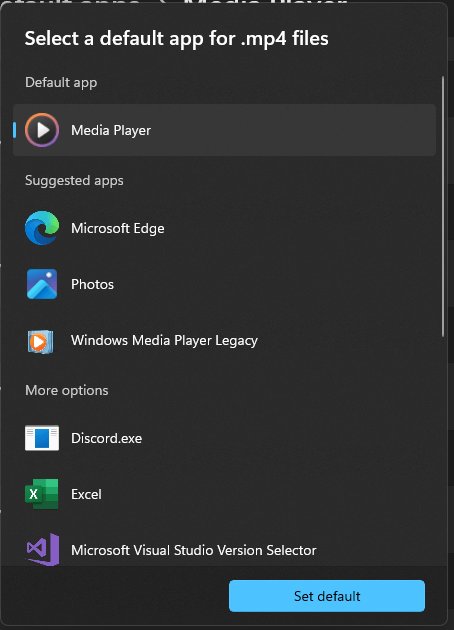This screenshot has height=630, width=454.
Task: Select 'Windows Media Player Legacy' label
Action: tap(164, 340)
